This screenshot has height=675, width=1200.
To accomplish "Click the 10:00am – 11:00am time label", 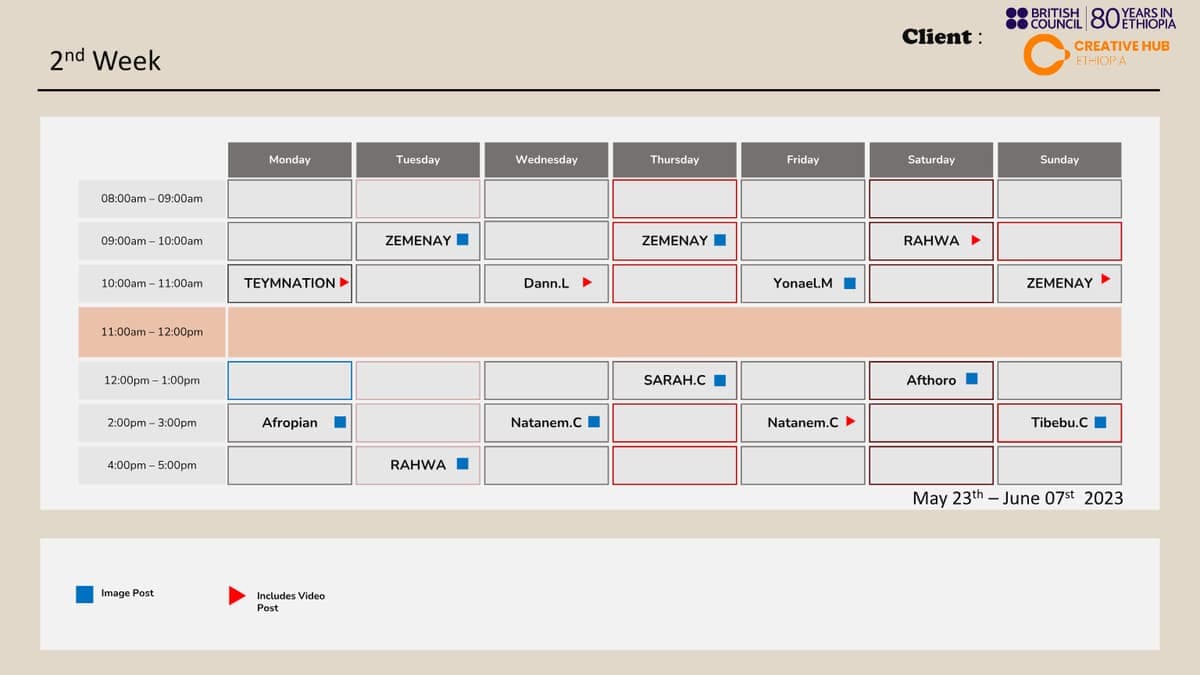I will click(x=152, y=283).
